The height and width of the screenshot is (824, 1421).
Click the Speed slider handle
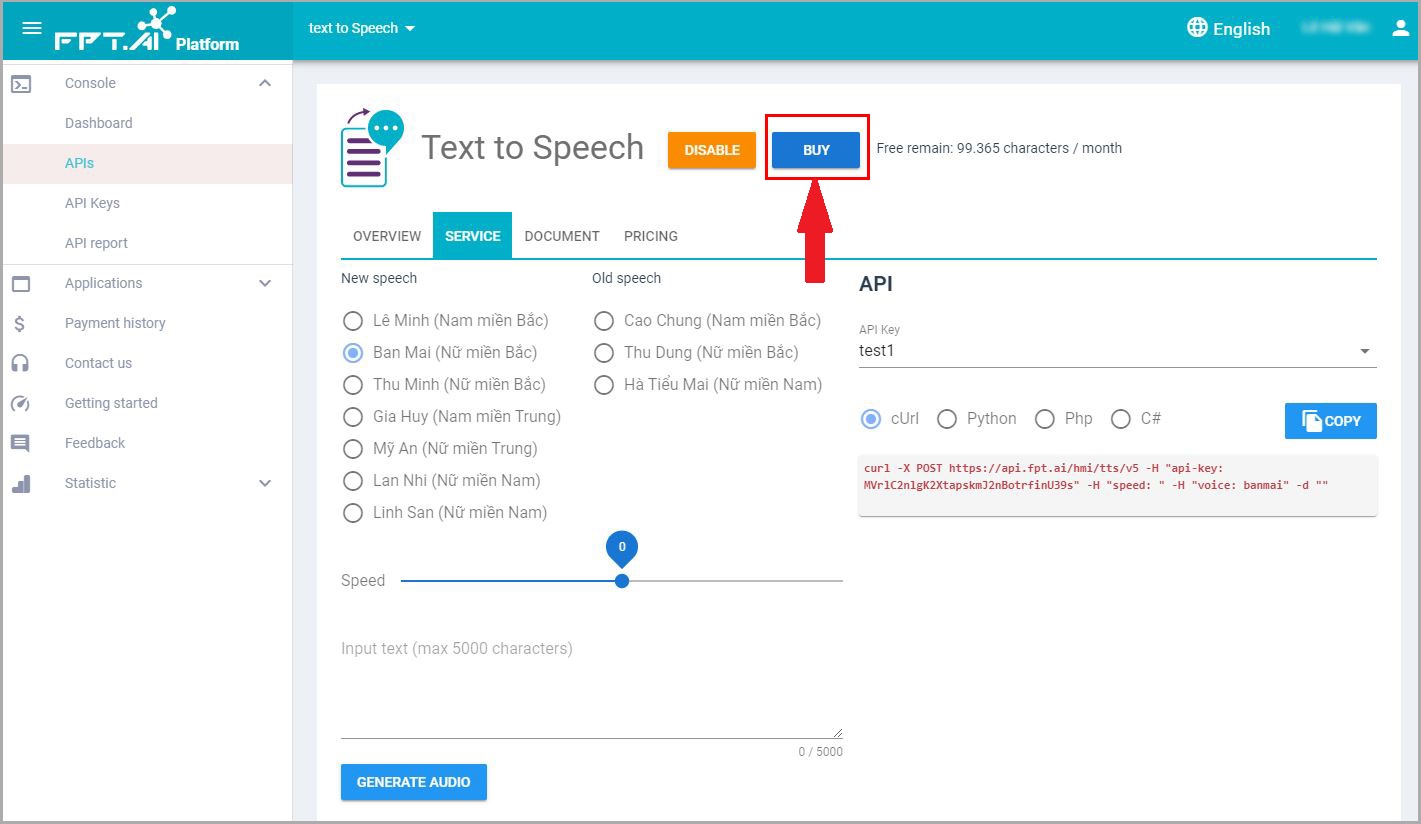[x=622, y=581]
